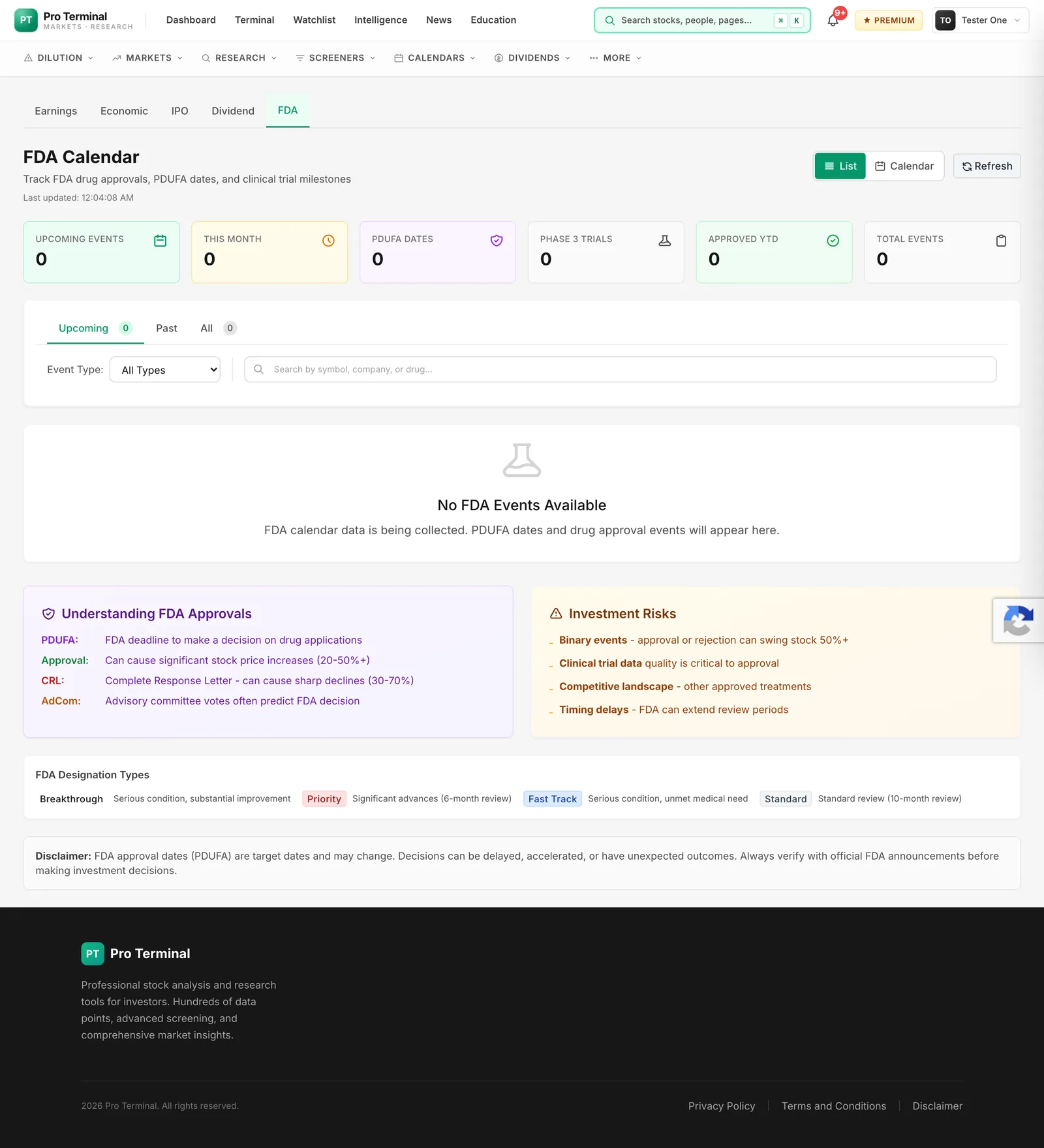1044x1148 pixels.
Task: Switch to the Economic tab
Action: (x=124, y=111)
